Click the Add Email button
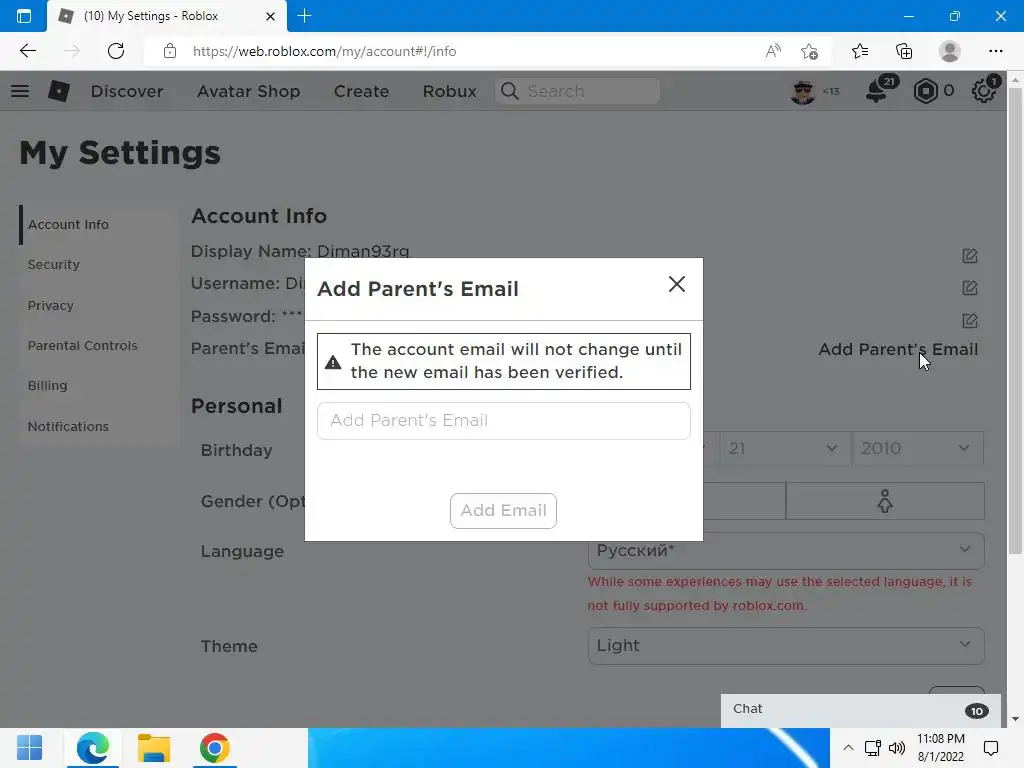Screen dimensions: 1024x768 504,511
